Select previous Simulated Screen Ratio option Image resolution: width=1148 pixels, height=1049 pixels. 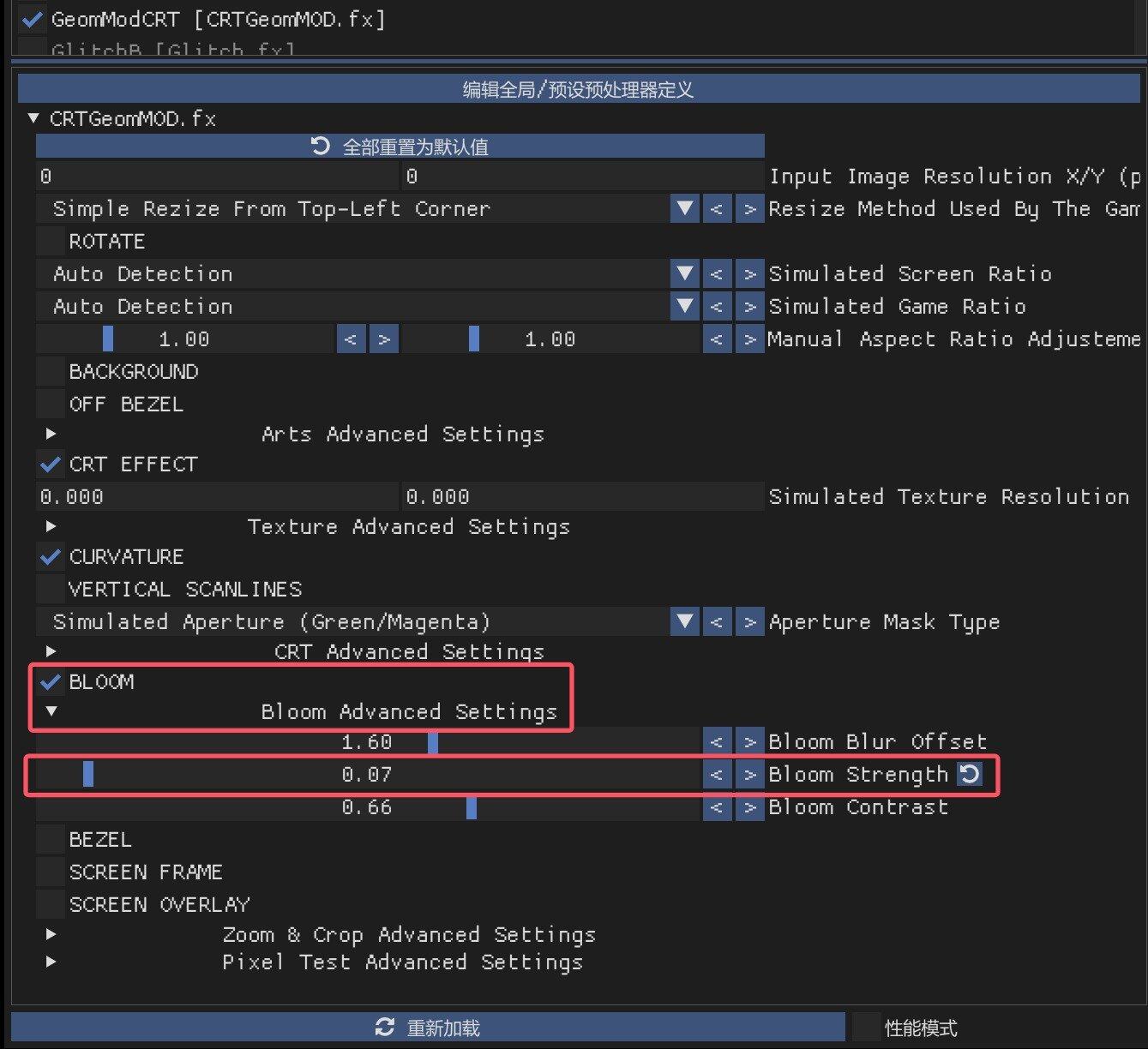717,274
